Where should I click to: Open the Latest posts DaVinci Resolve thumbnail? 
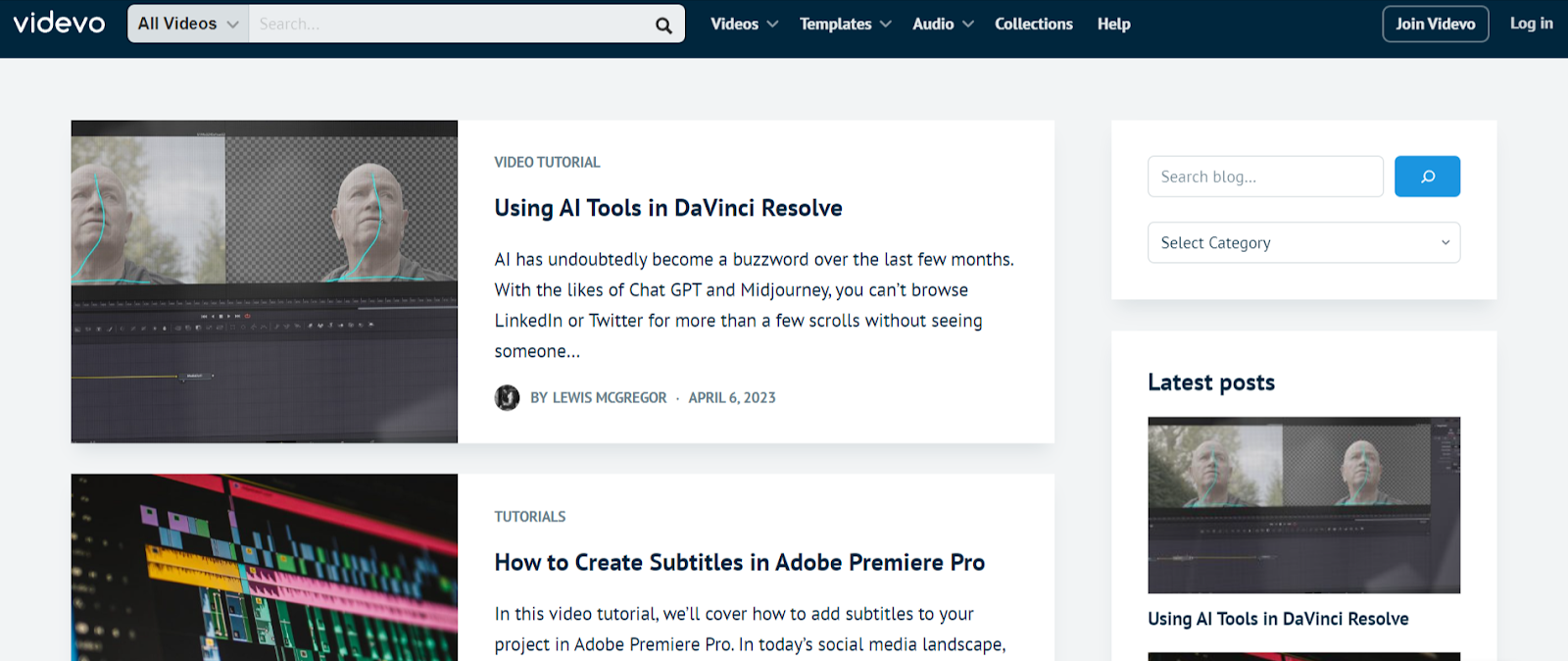[x=1303, y=505]
